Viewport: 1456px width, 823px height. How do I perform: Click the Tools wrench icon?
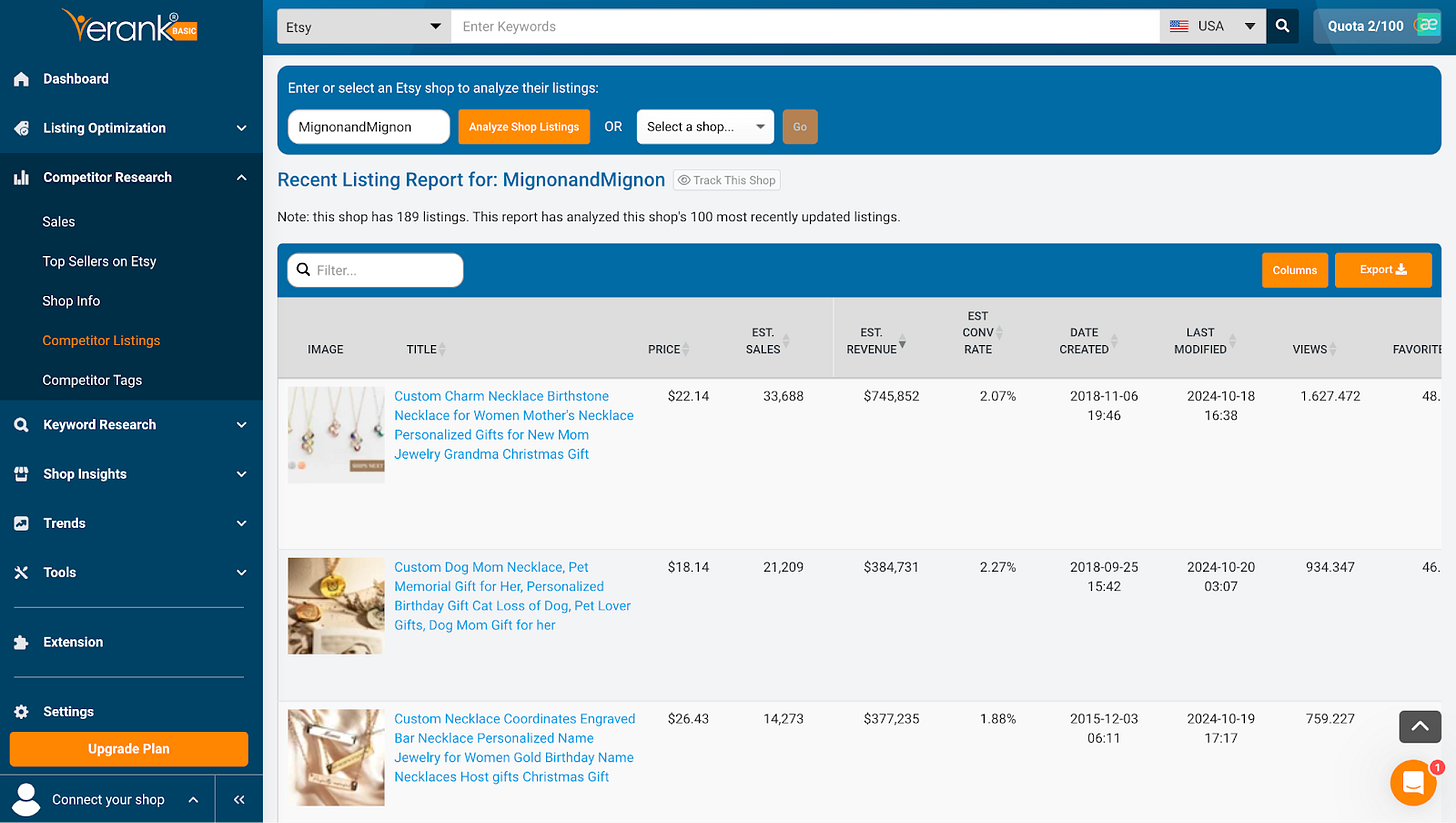coord(21,573)
